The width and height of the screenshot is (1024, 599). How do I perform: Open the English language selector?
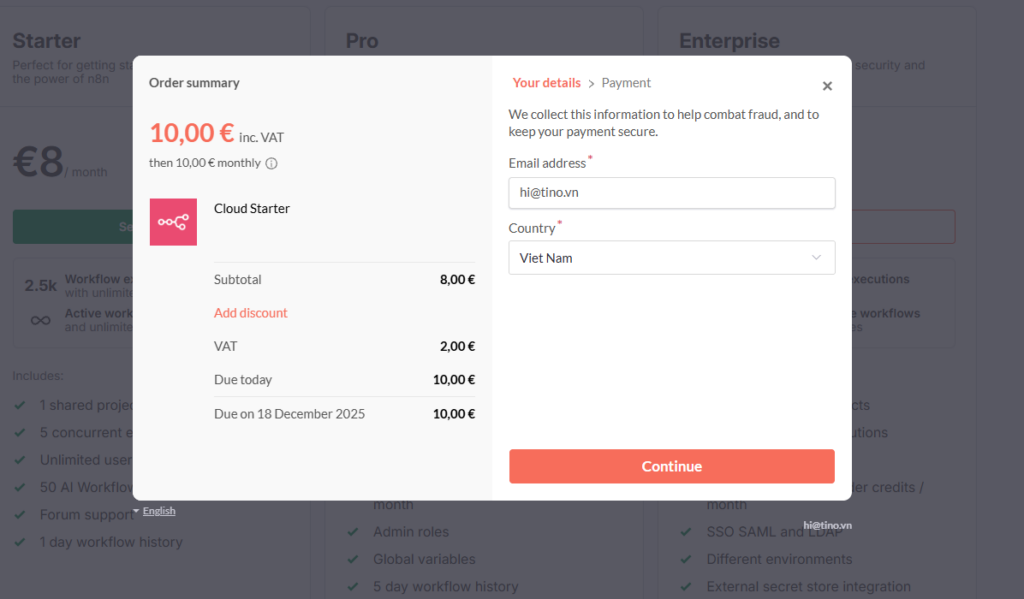(x=158, y=511)
